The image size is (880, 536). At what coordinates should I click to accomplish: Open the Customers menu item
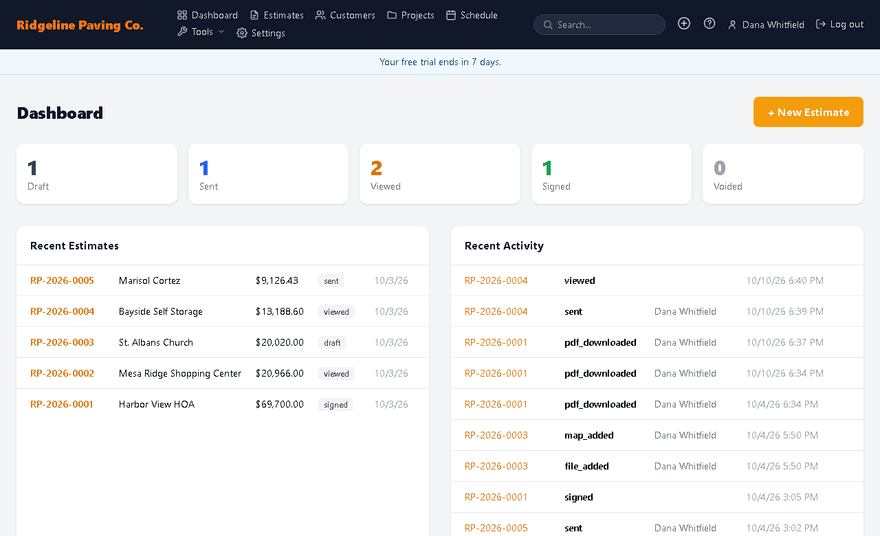pyautogui.click(x=345, y=15)
